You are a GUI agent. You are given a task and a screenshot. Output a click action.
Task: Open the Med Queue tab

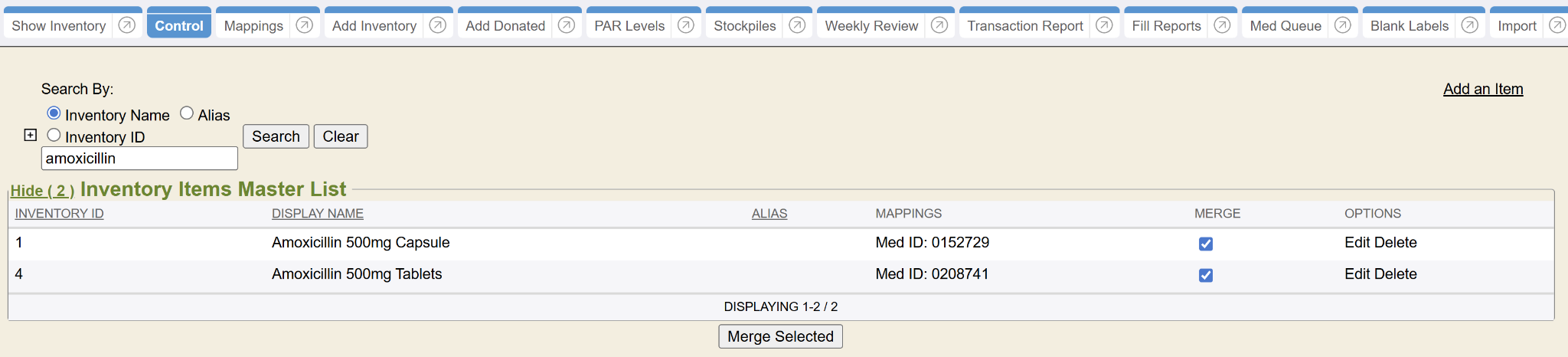(x=1285, y=25)
